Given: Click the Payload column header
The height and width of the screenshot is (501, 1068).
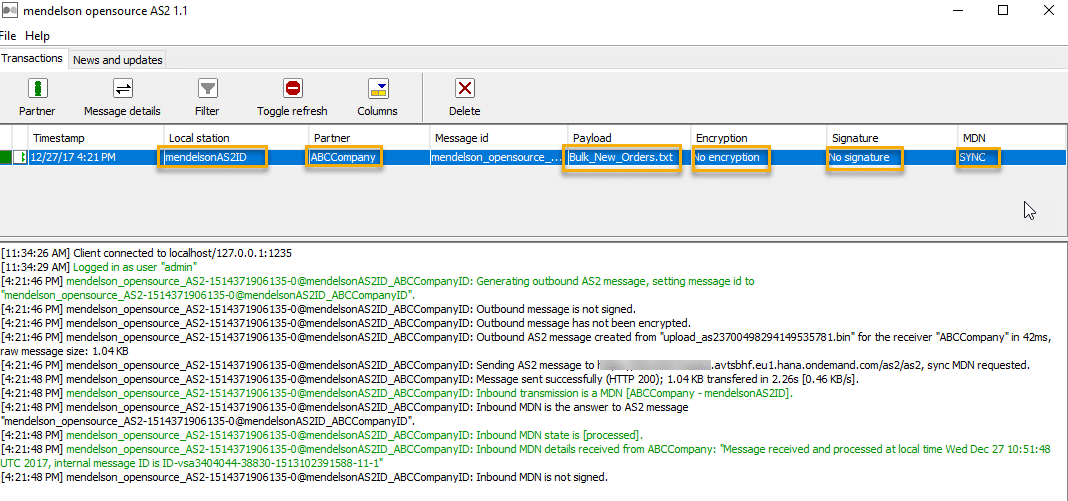Looking at the screenshot, I should point(591,138).
